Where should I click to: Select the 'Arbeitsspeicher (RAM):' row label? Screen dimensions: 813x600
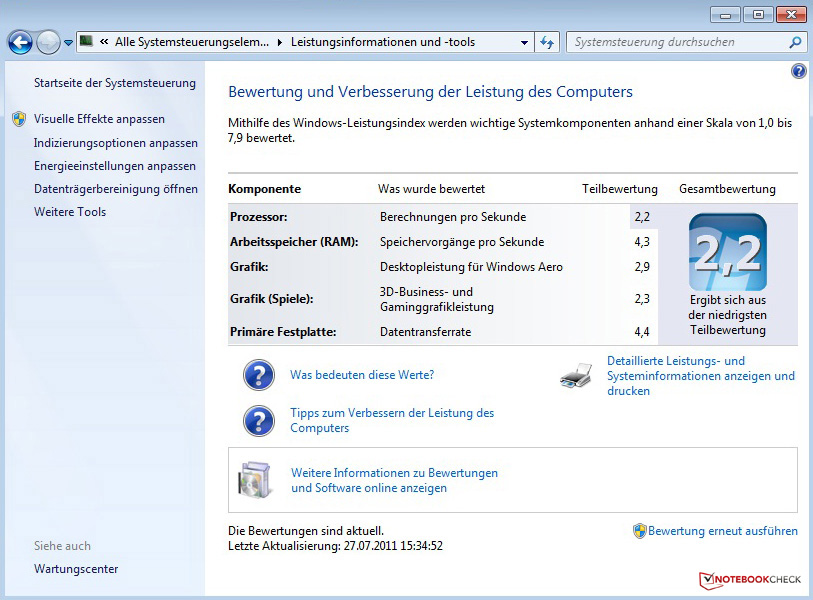(x=294, y=242)
